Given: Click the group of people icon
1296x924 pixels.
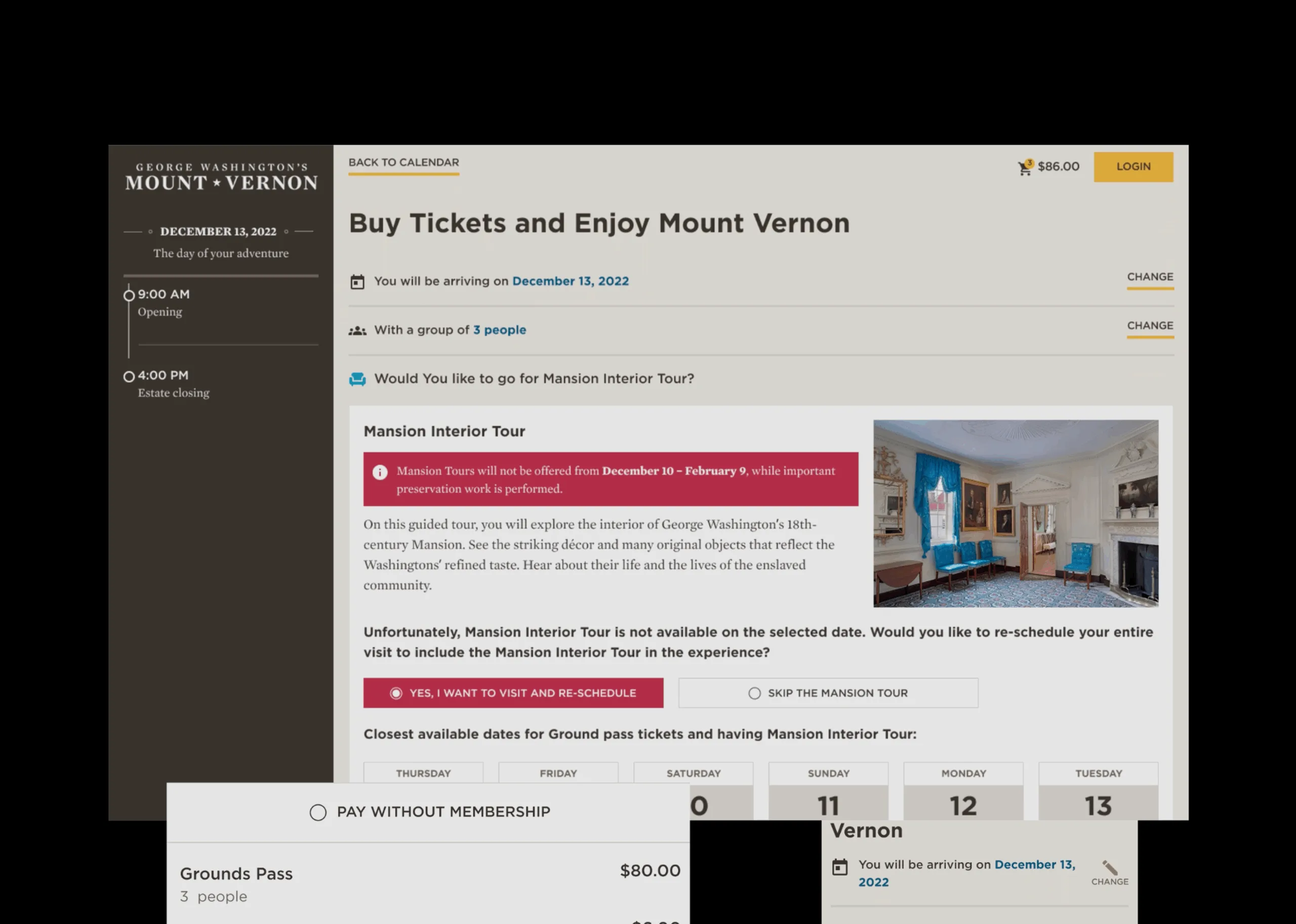Looking at the screenshot, I should tap(357, 331).
